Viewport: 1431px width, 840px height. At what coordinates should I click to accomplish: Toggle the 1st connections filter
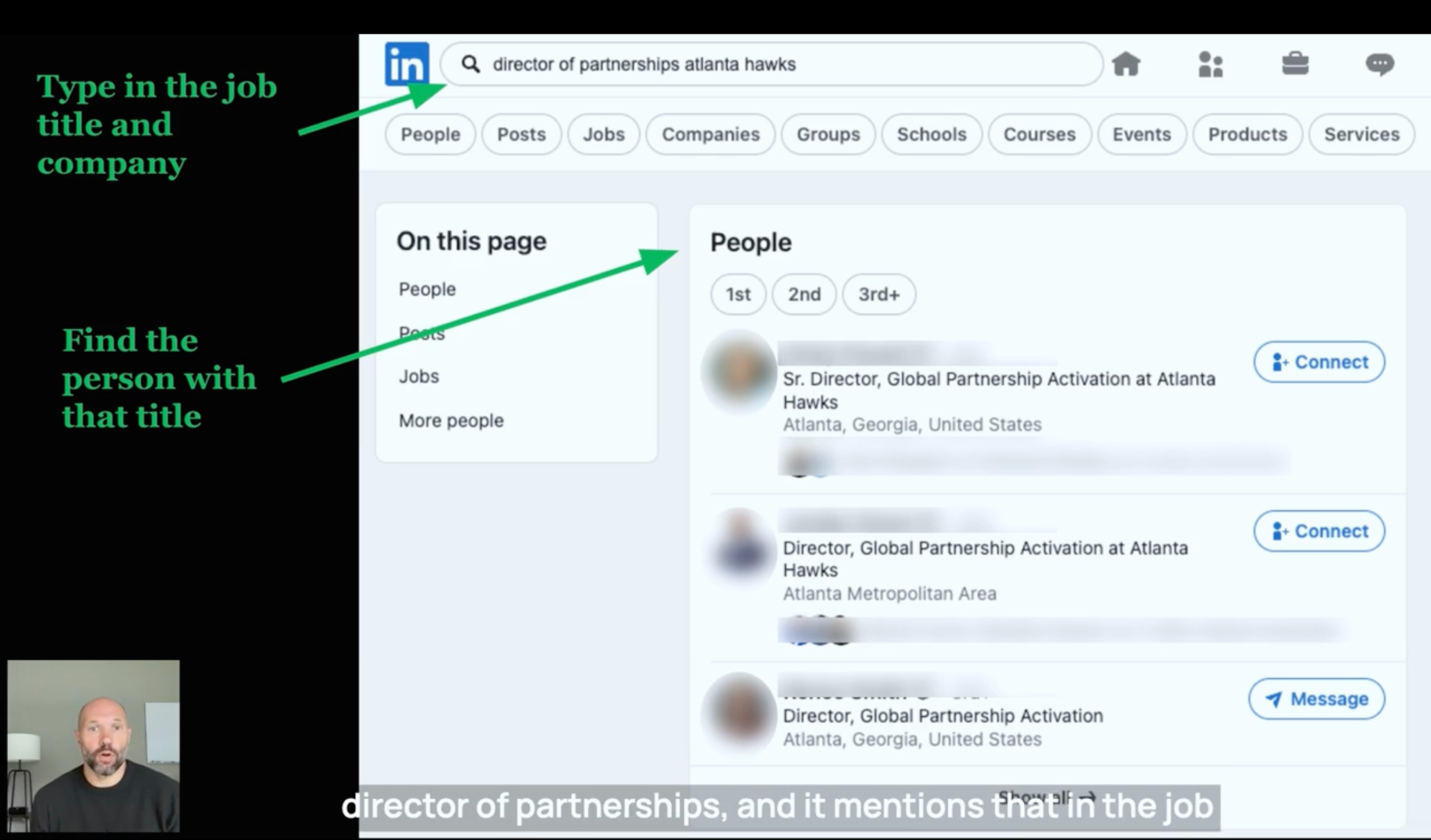click(738, 294)
